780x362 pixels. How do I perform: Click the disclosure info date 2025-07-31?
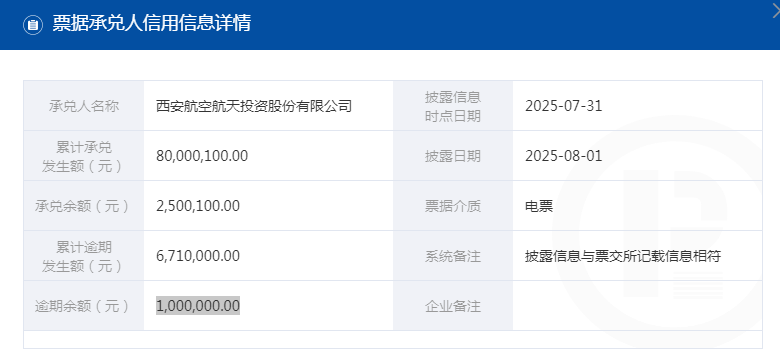[564, 106]
